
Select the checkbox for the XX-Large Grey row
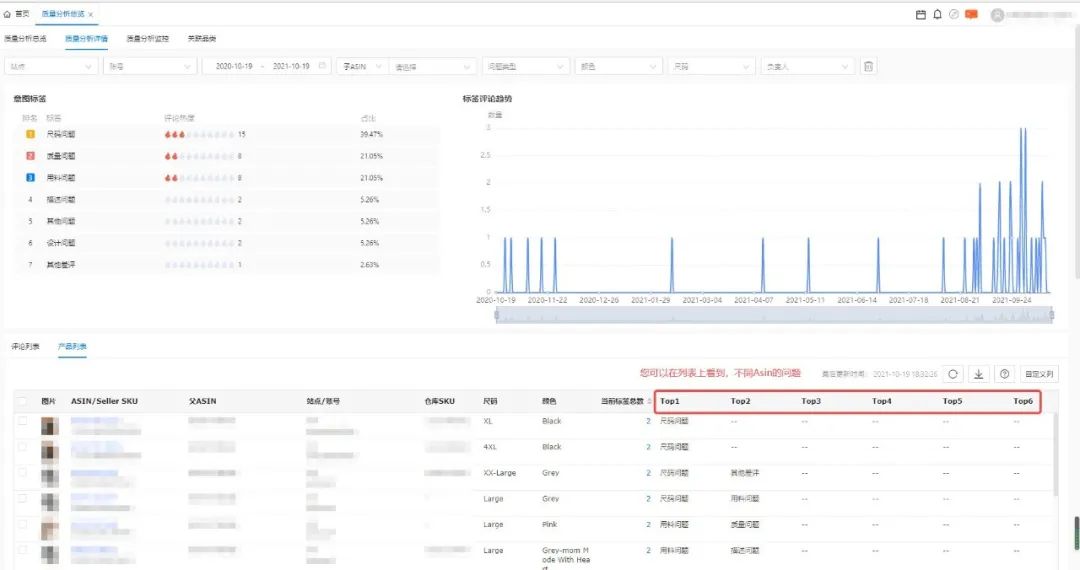tap(23, 474)
